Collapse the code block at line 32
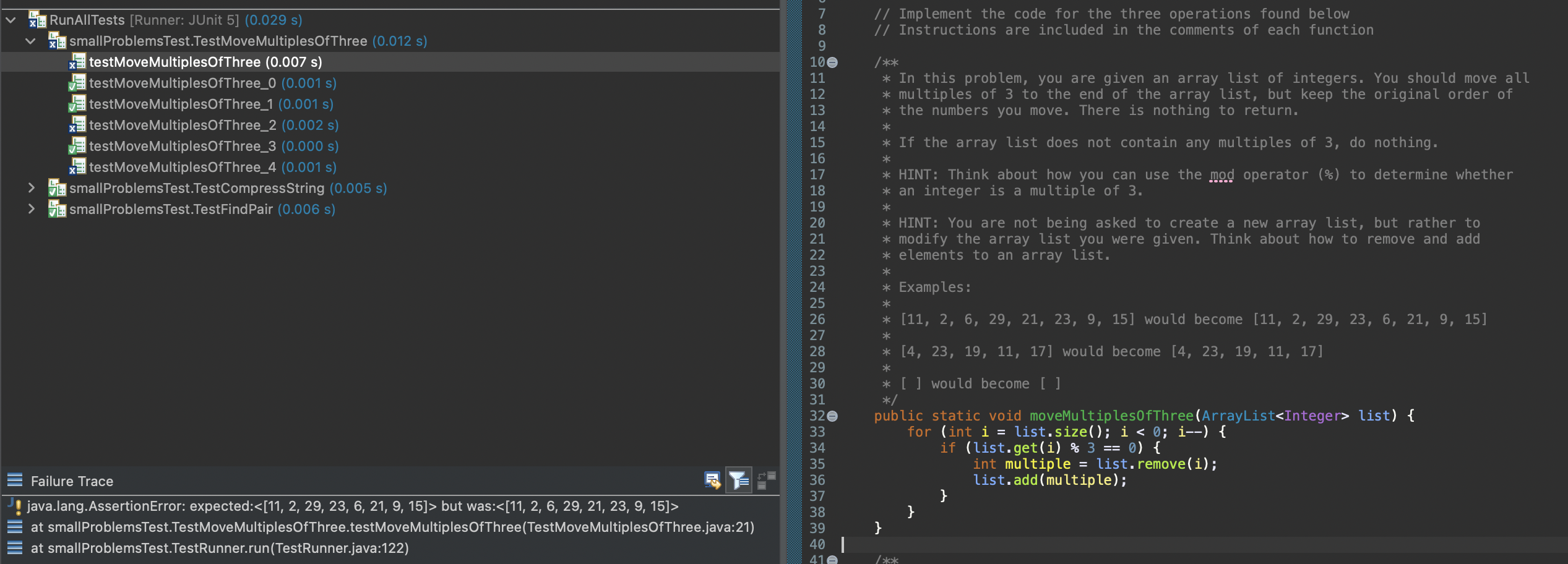 [832, 416]
